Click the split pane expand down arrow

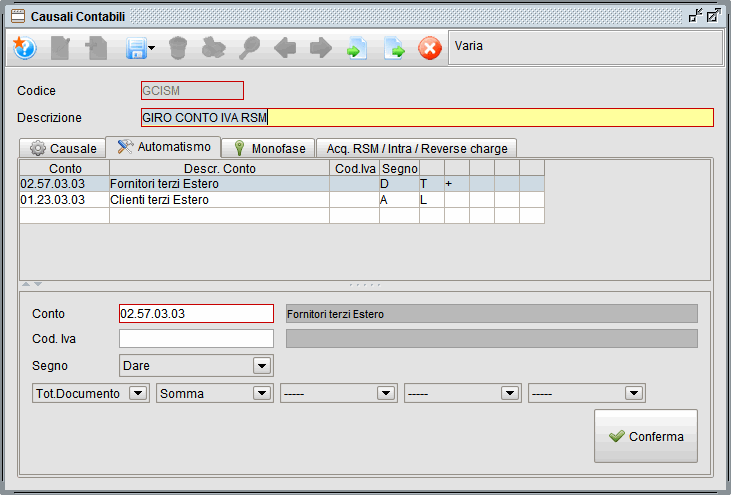click(x=38, y=284)
